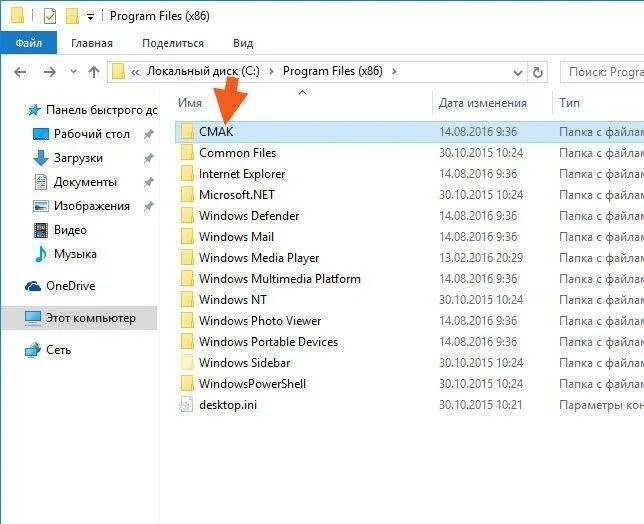Image resolution: width=644 pixels, height=524 pixels.
Task: Select the Windows Mail folder name
Action: pos(236,237)
